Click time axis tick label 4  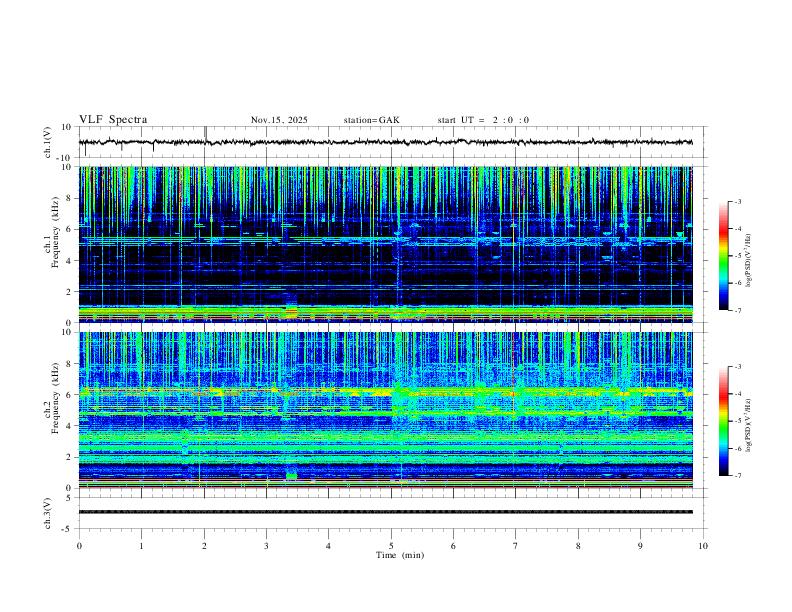point(328,546)
